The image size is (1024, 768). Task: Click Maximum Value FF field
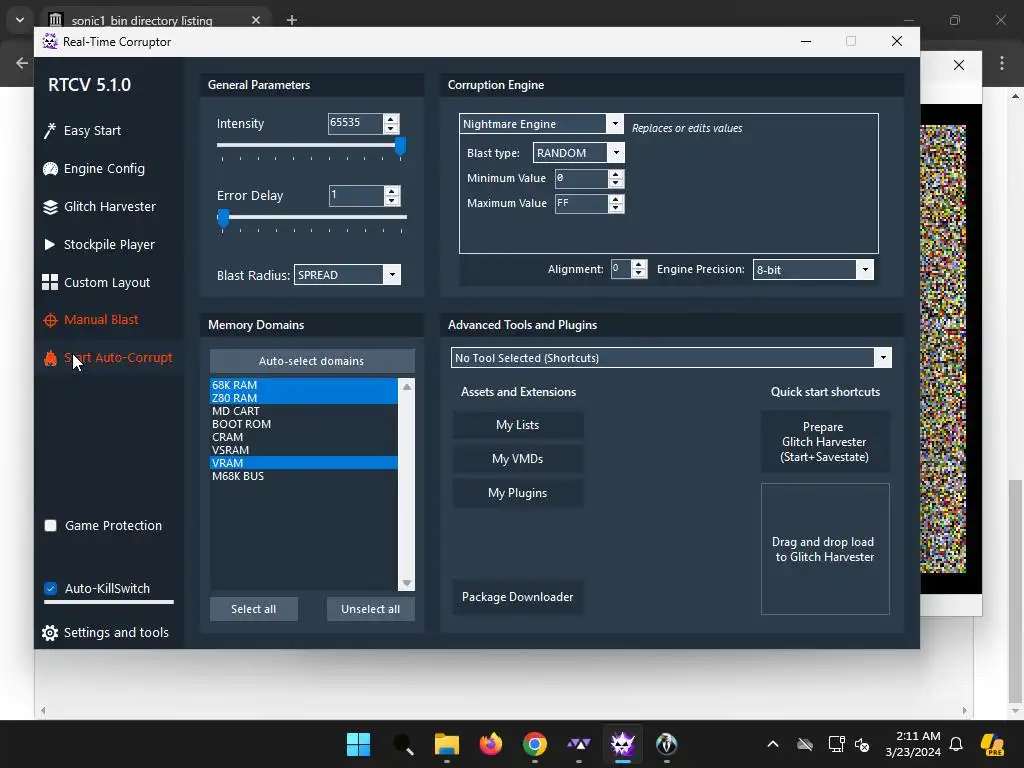point(581,204)
